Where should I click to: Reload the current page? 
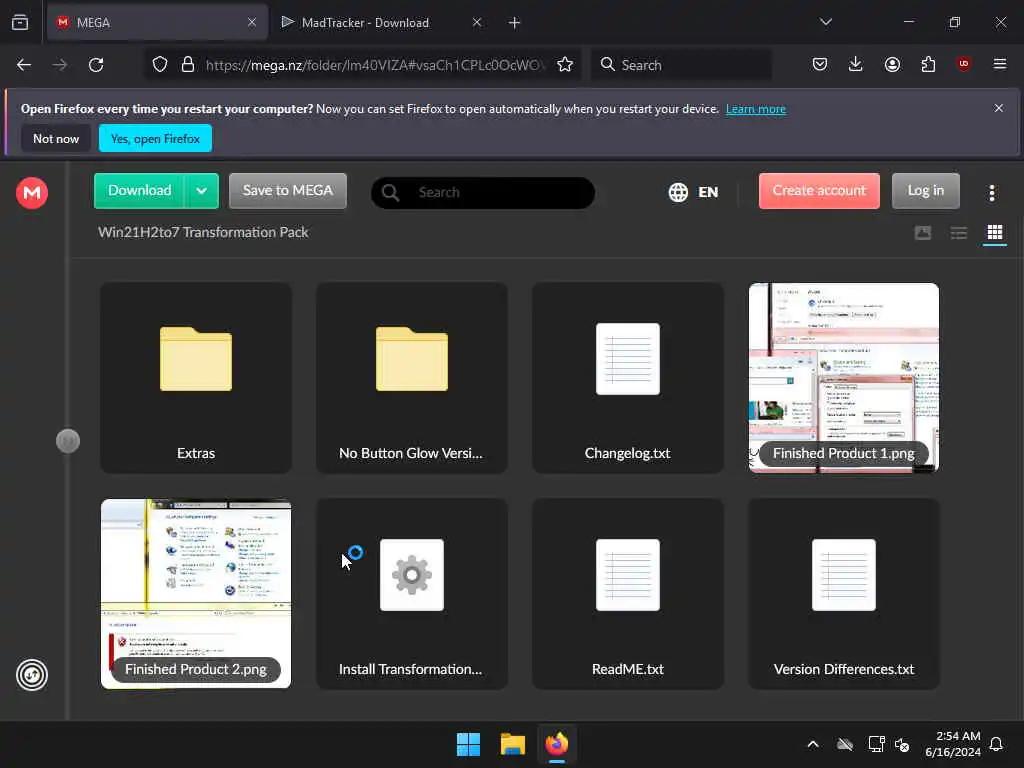click(96, 65)
